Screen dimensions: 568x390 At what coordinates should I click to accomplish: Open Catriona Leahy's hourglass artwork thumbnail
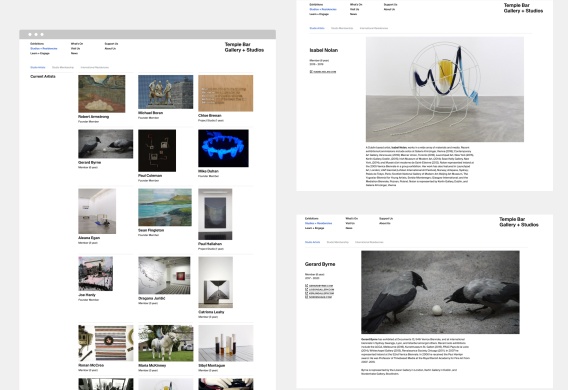point(216,282)
